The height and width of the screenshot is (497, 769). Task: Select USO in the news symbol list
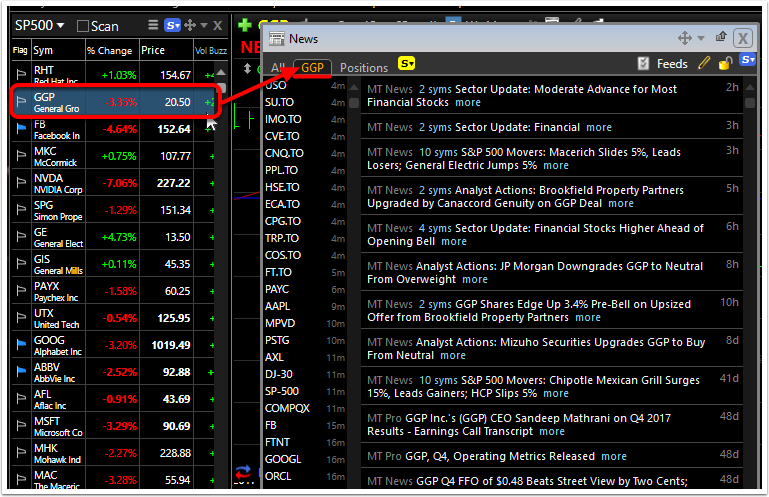(x=276, y=85)
